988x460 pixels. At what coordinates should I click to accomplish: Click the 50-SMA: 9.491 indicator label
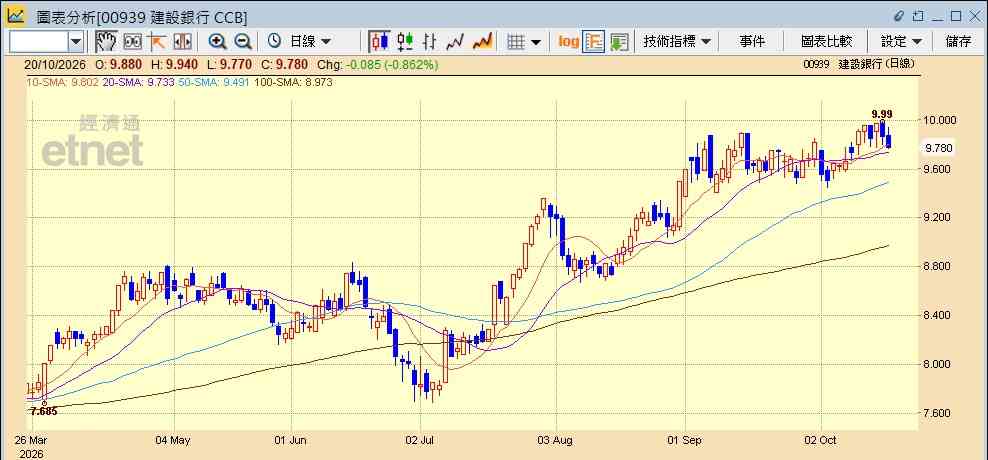click(214, 82)
